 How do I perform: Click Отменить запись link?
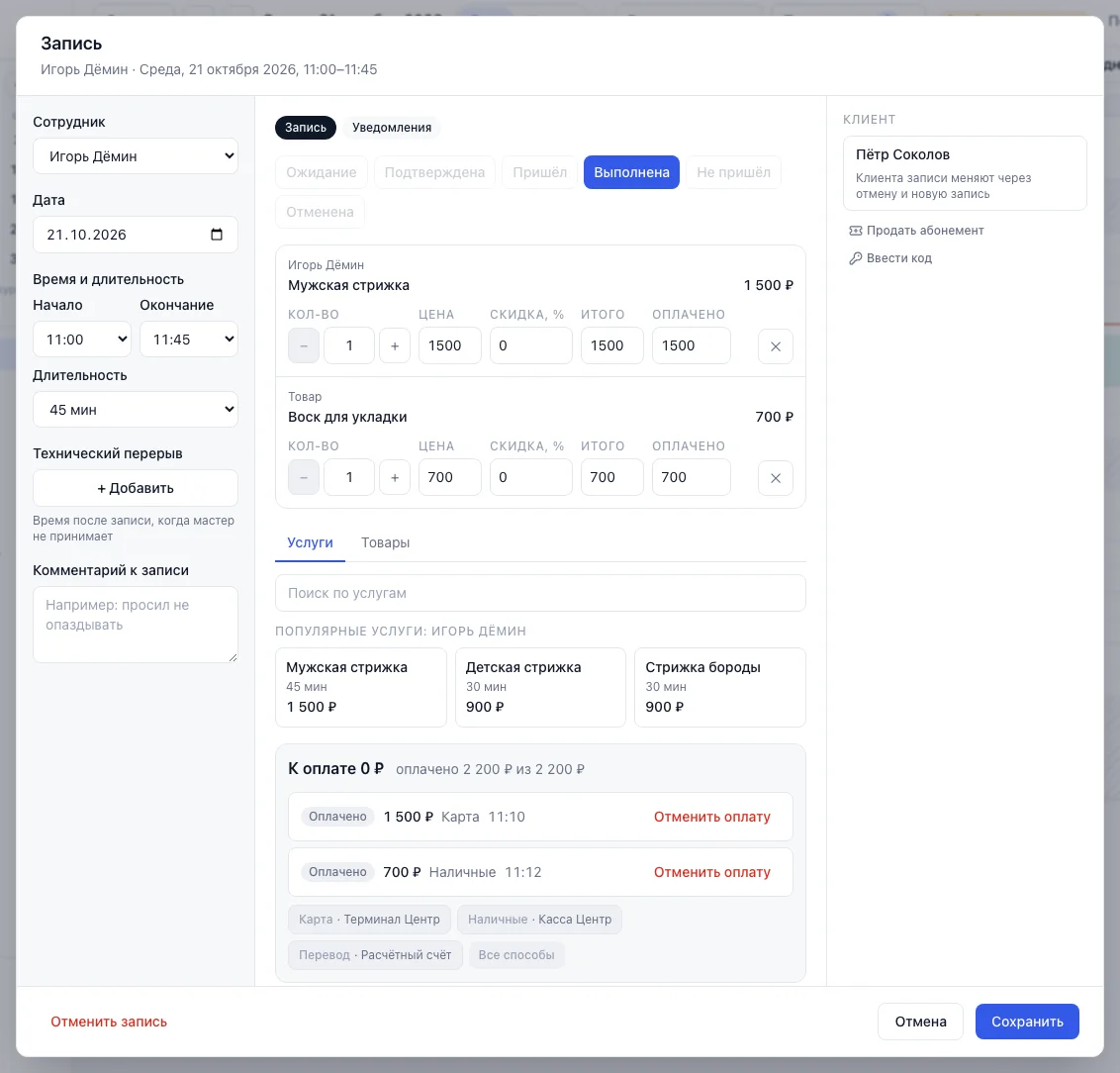pyautogui.click(x=109, y=1022)
